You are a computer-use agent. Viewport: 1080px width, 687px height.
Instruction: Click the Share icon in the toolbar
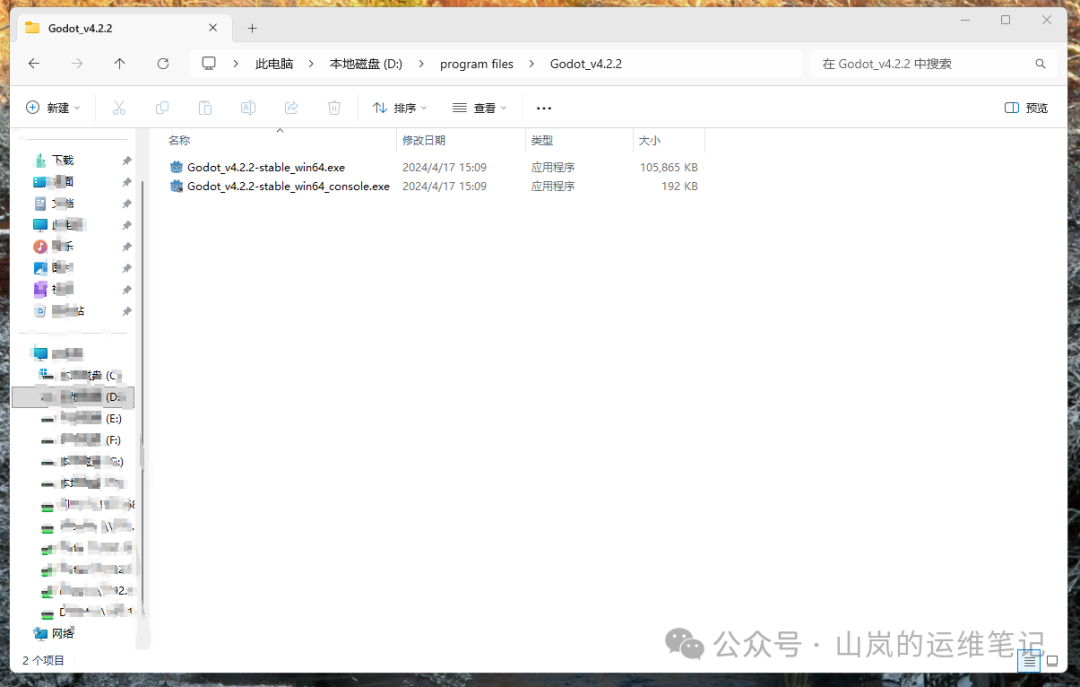tap(291, 107)
